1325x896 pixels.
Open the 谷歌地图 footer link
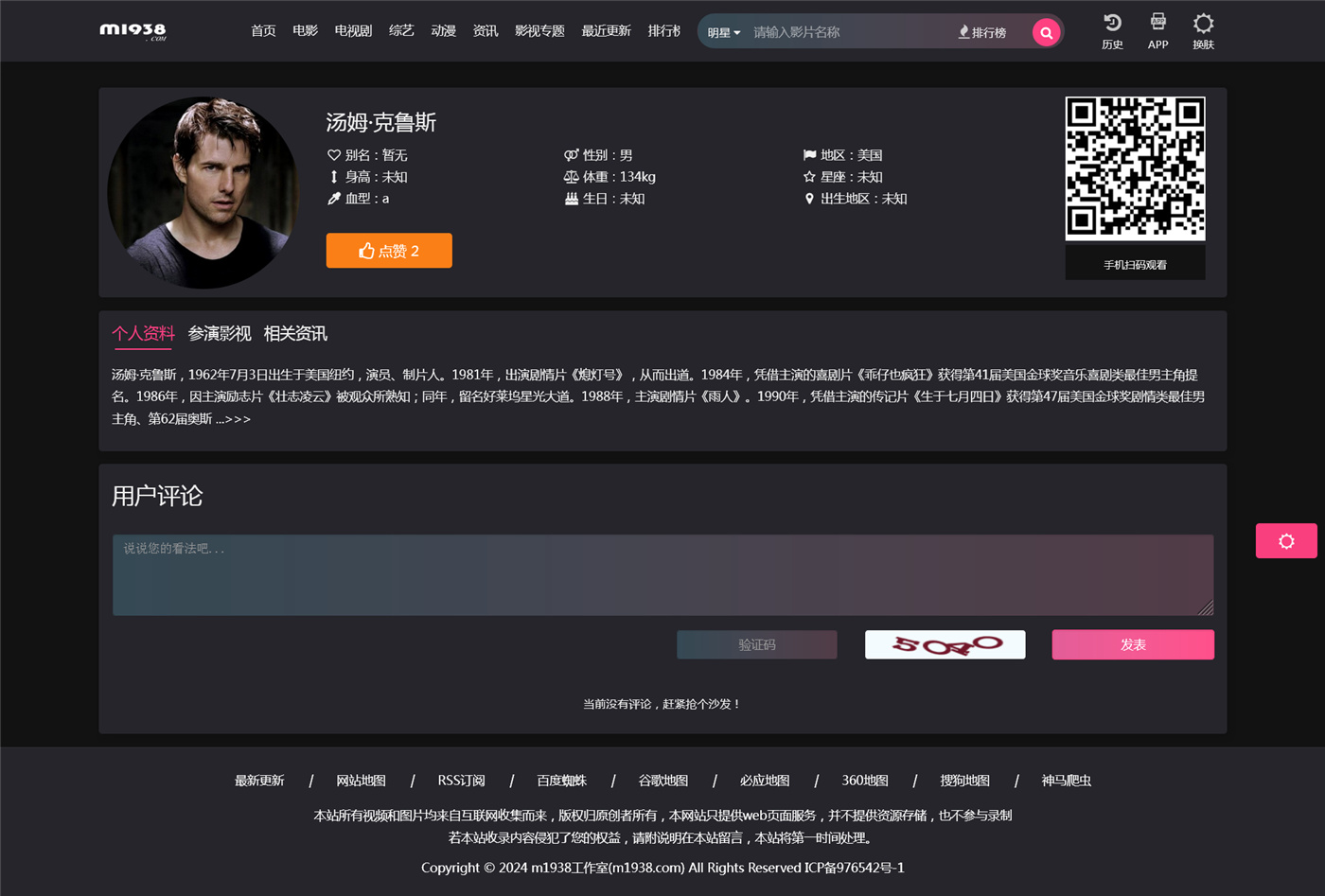pos(663,781)
